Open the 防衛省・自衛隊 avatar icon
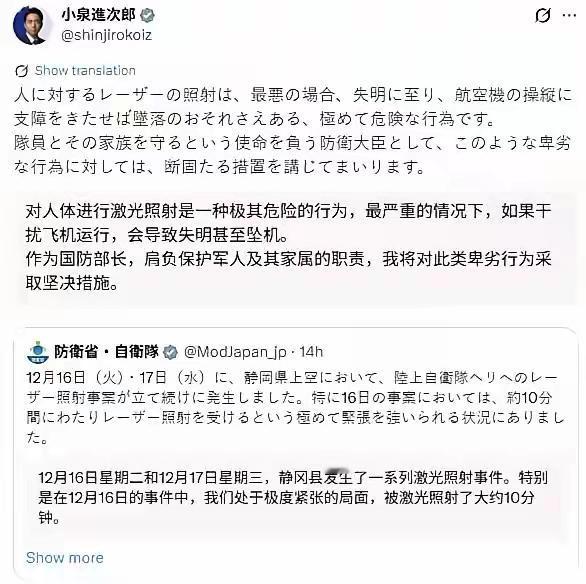The height and width of the screenshot is (584, 586). tap(38, 352)
